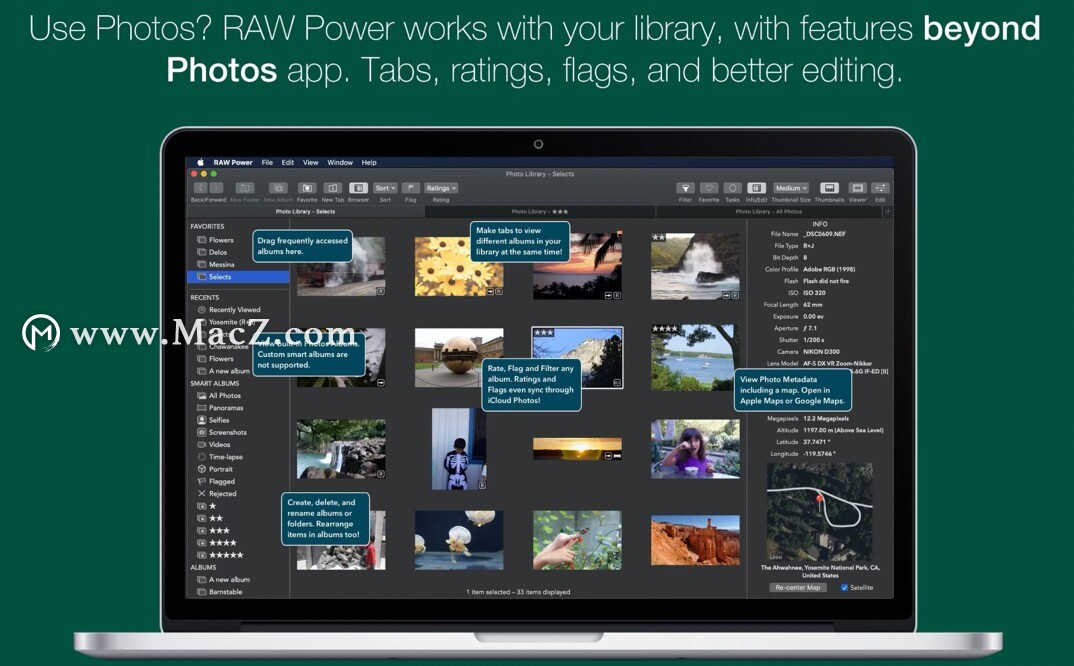The height and width of the screenshot is (666, 1074).
Task: Toggle the Info/Edit panel icon
Action: click(x=756, y=188)
